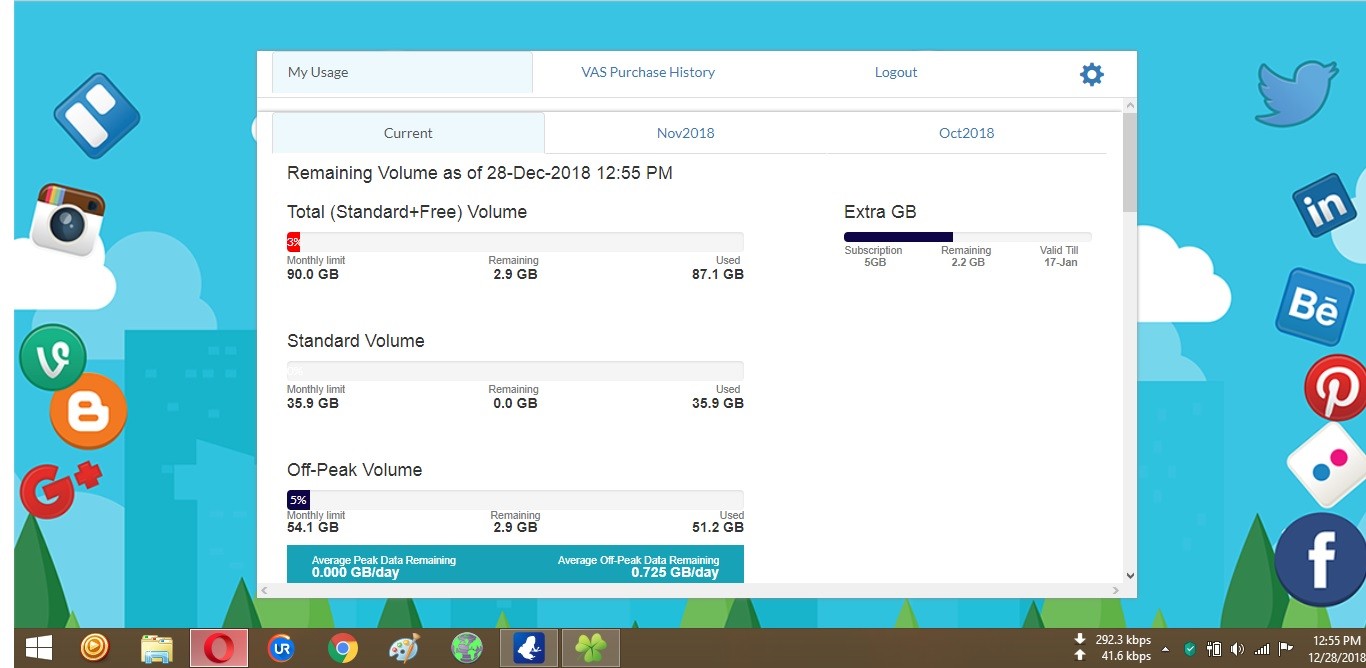The width and height of the screenshot is (1366, 668).
Task: Click the '87.1 GB' used value
Action: [x=718, y=274]
